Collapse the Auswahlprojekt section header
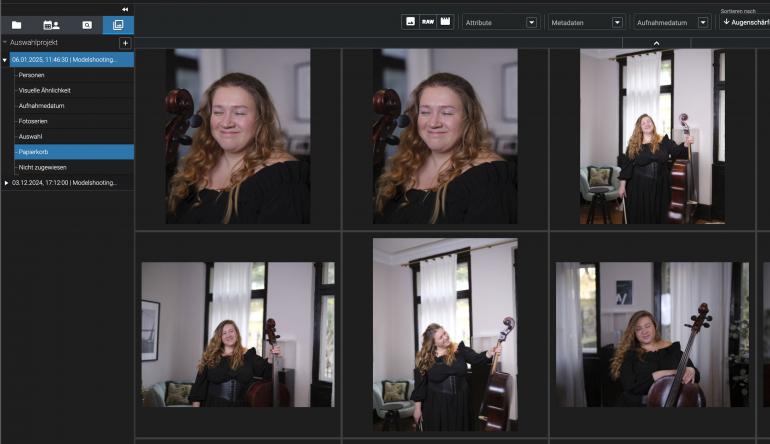 4,42
